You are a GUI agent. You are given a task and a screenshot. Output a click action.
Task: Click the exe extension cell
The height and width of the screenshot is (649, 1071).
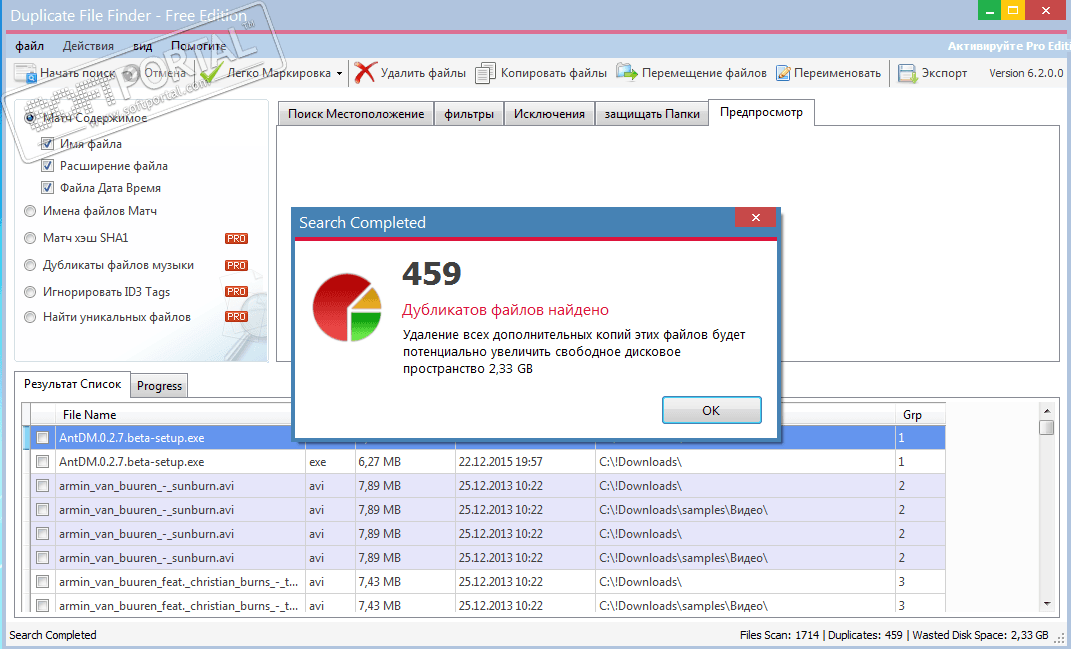[x=331, y=462]
